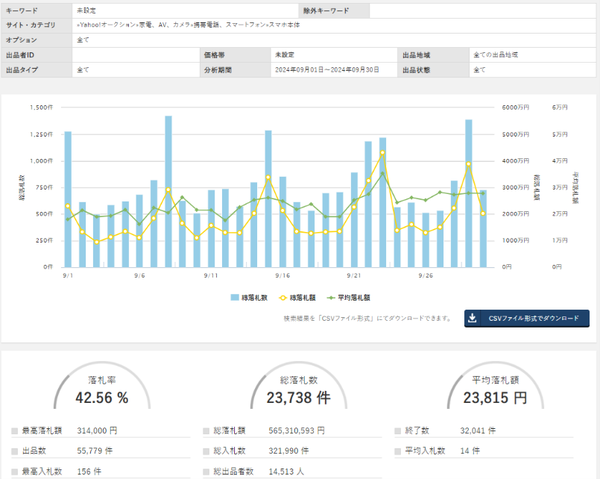Select the tallest blue bar, on 9/8
This screenshot has height=479, width=600.
(168, 191)
